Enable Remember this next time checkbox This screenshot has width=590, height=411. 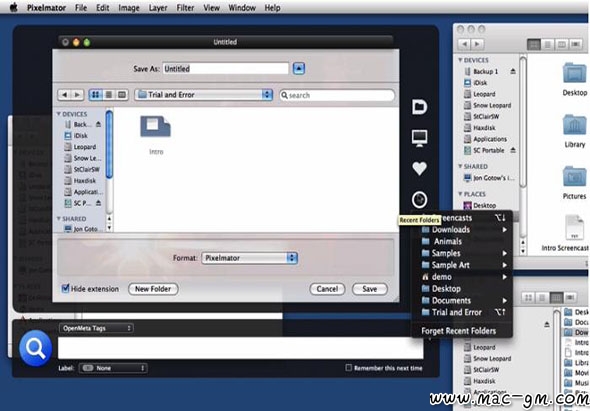point(348,368)
